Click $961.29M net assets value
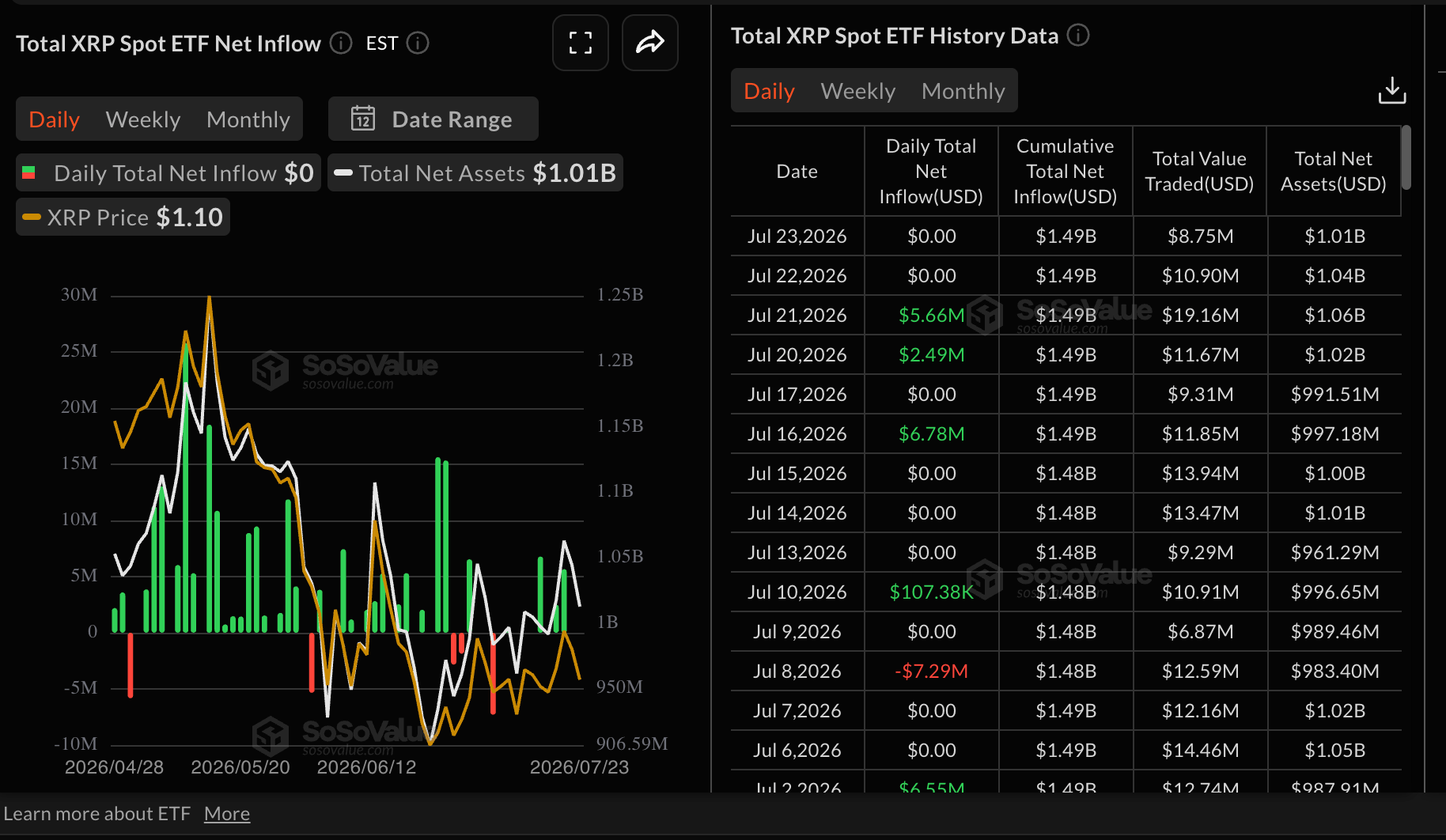This screenshot has height=840, width=1446. pyautogui.click(x=1335, y=552)
